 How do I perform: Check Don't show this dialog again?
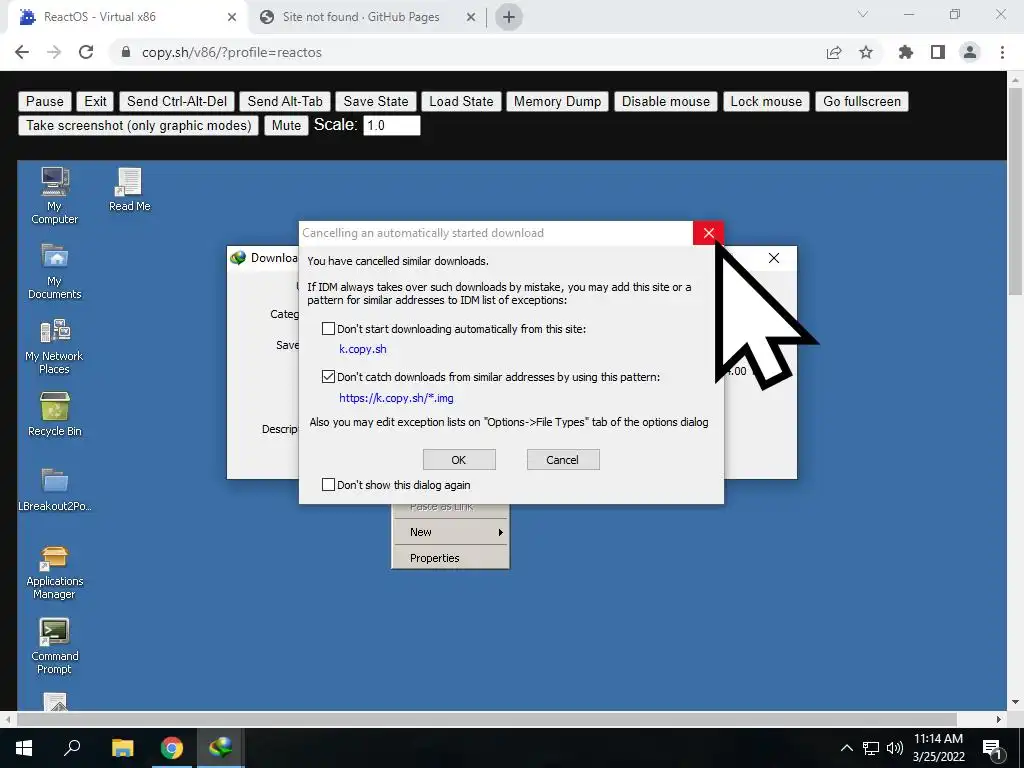(x=328, y=485)
